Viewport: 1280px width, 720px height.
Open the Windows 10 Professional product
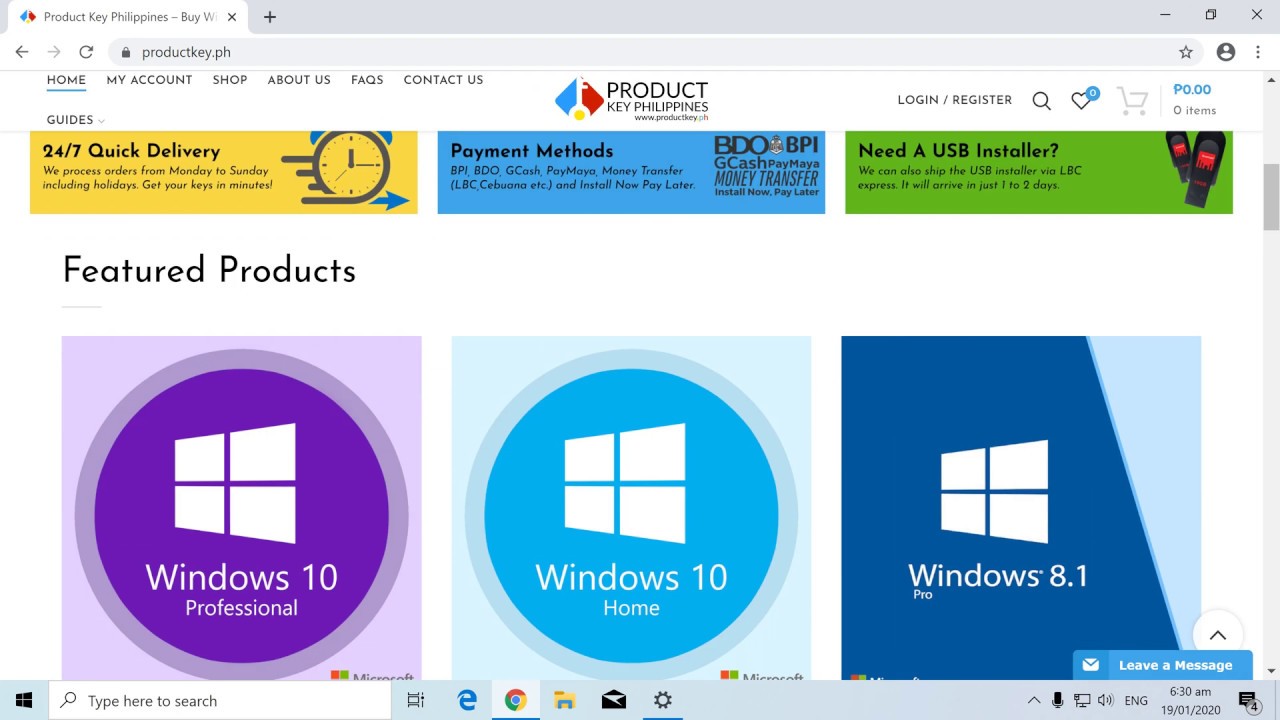(242, 508)
